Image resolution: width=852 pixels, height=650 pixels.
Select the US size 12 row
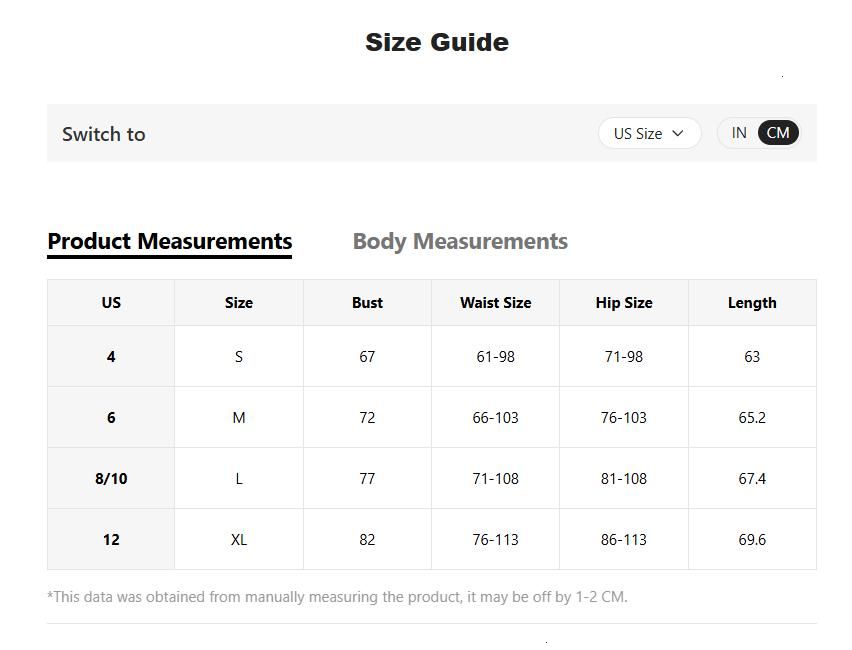click(111, 540)
